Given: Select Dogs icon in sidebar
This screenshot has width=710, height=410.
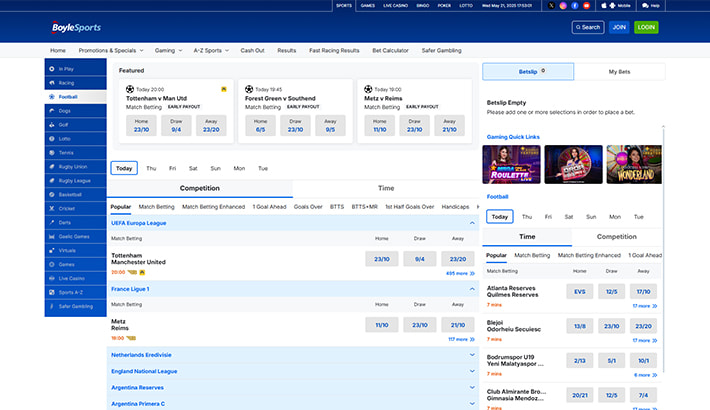Looking at the screenshot, I should (52, 111).
